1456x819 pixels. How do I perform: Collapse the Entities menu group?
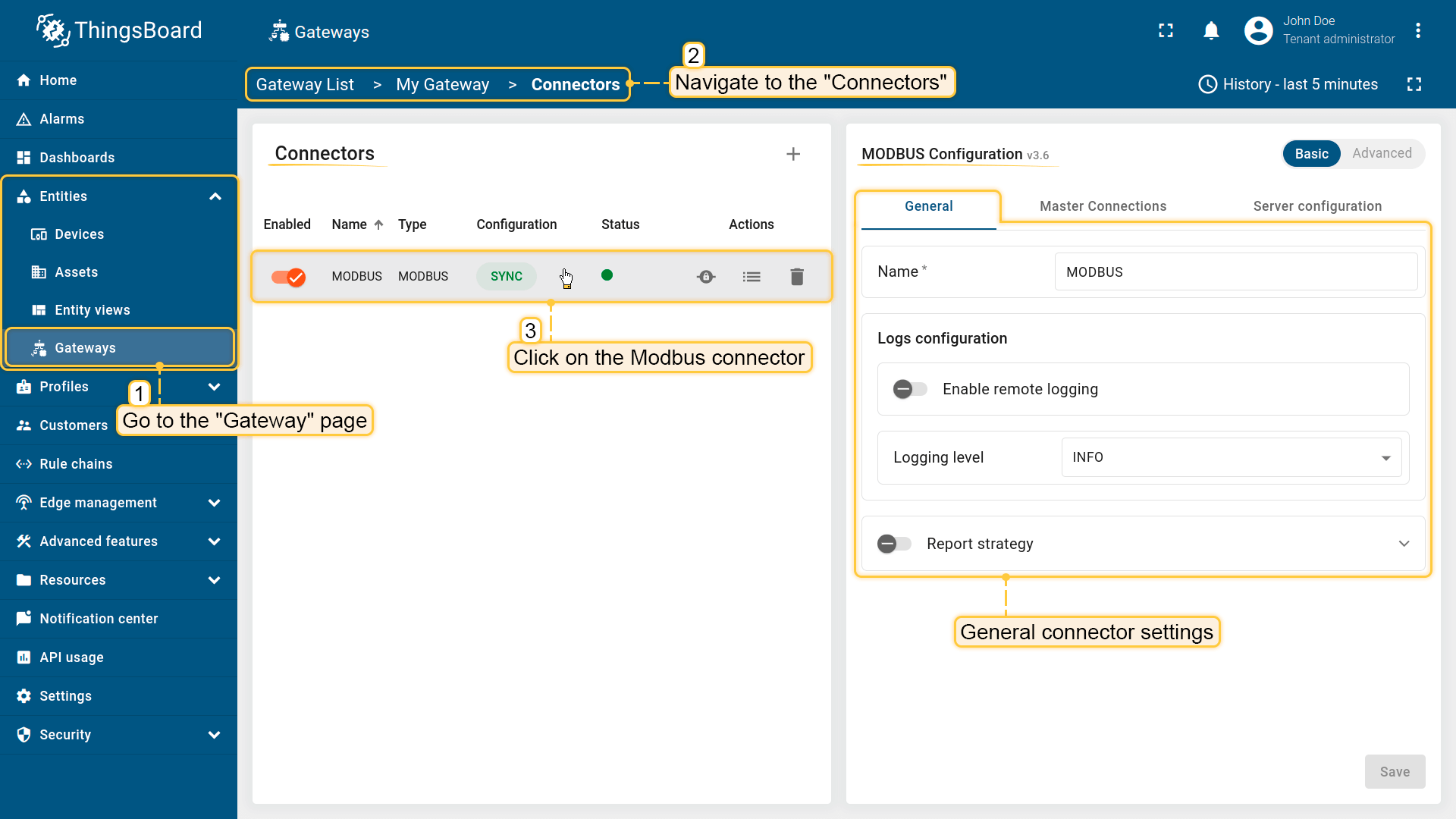(215, 196)
